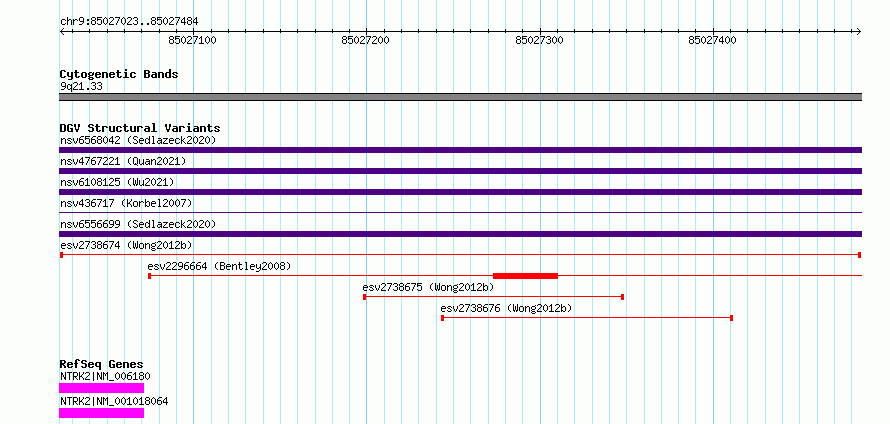Click the esv2738675 (Wong2012b) label
Viewport: 890px width, 424px height.
click(x=429, y=287)
